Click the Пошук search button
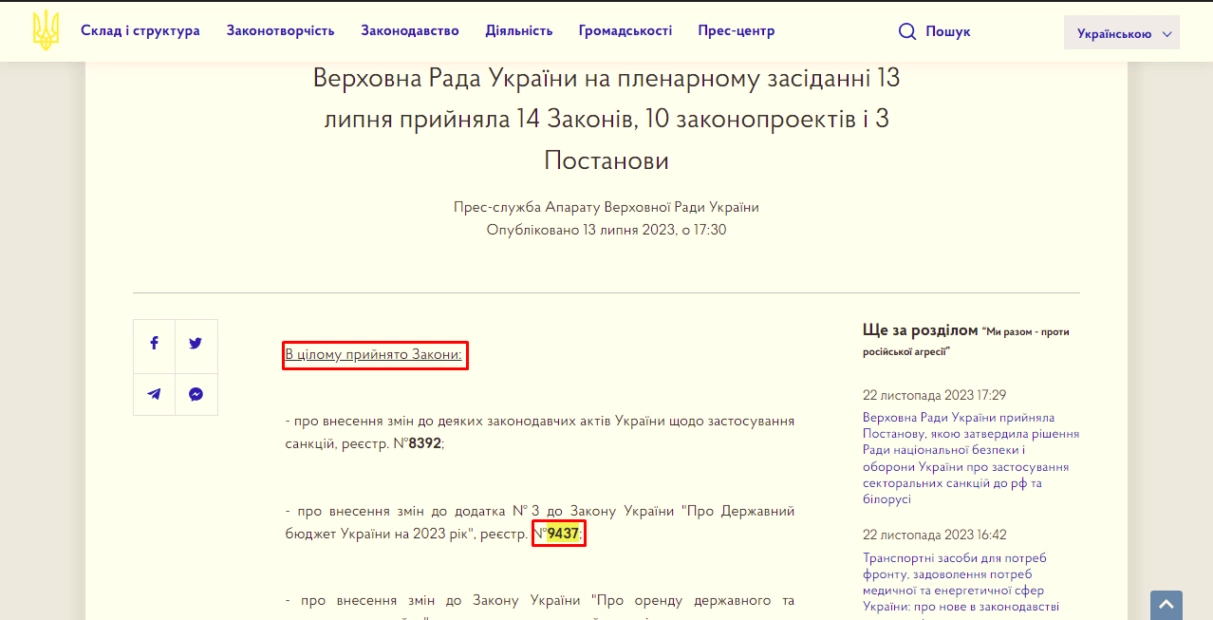The height and width of the screenshot is (620, 1213). [x=934, y=31]
